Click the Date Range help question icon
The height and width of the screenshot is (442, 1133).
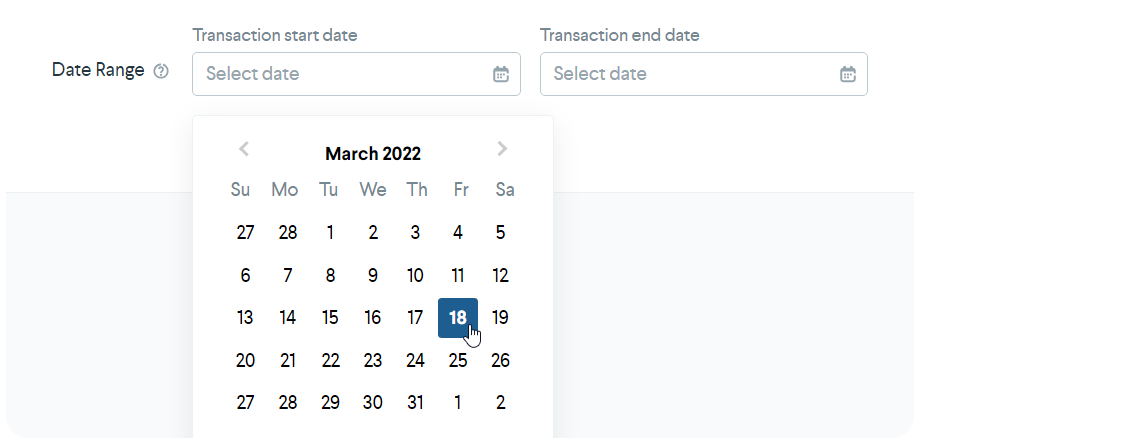(161, 72)
